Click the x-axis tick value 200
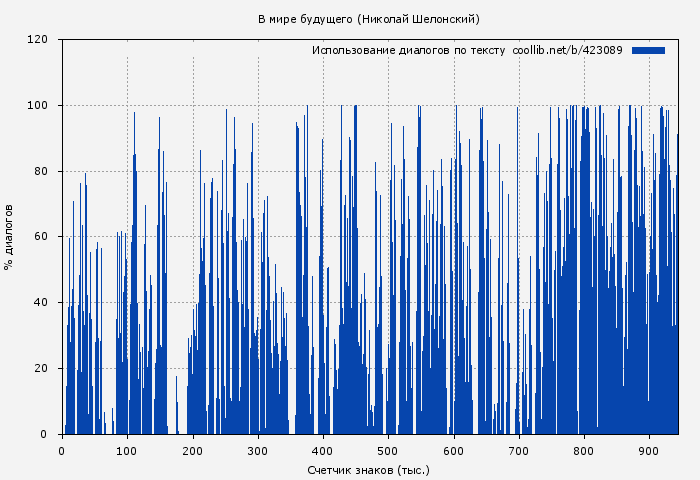 pos(193,450)
